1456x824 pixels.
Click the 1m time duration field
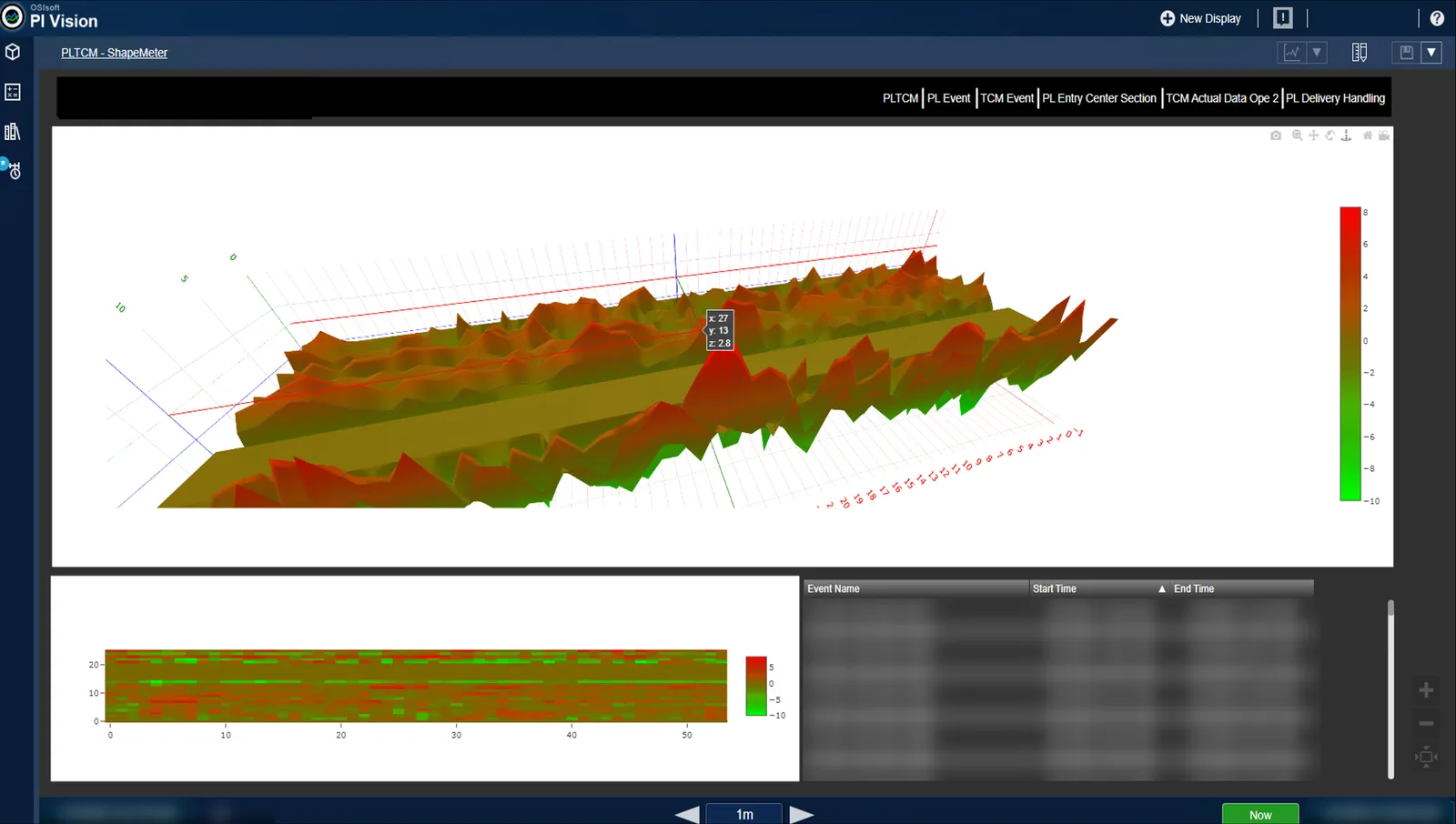(x=744, y=815)
